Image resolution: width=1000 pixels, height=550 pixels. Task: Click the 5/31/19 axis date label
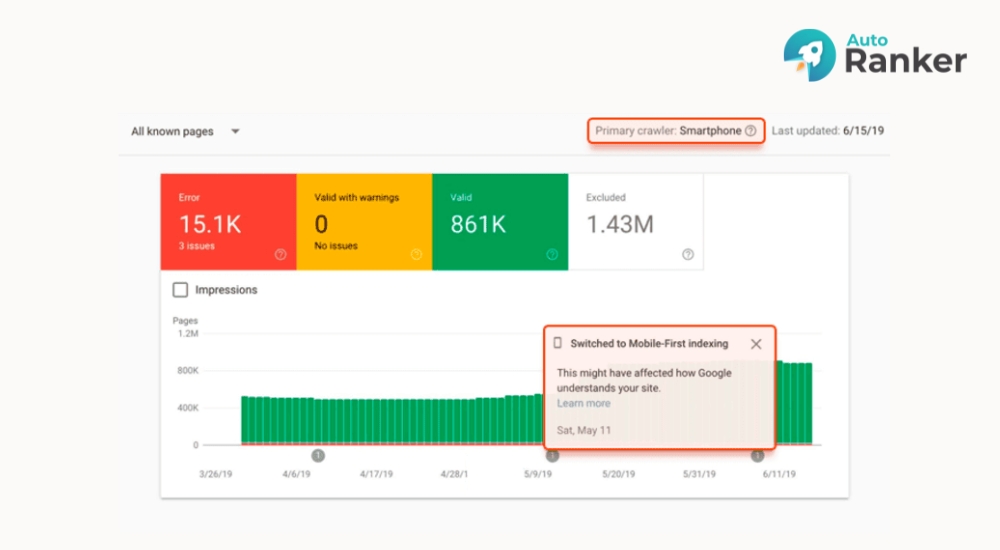point(699,474)
